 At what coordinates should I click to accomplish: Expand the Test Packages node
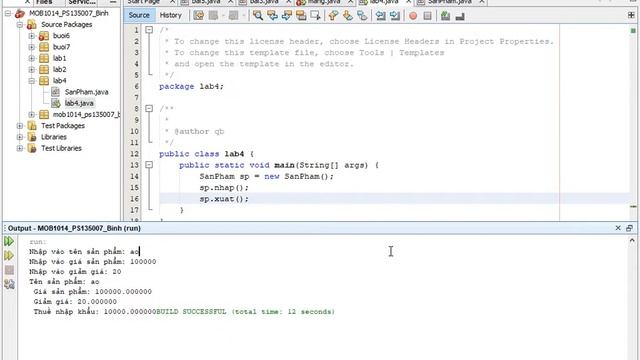tap(20, 126)
